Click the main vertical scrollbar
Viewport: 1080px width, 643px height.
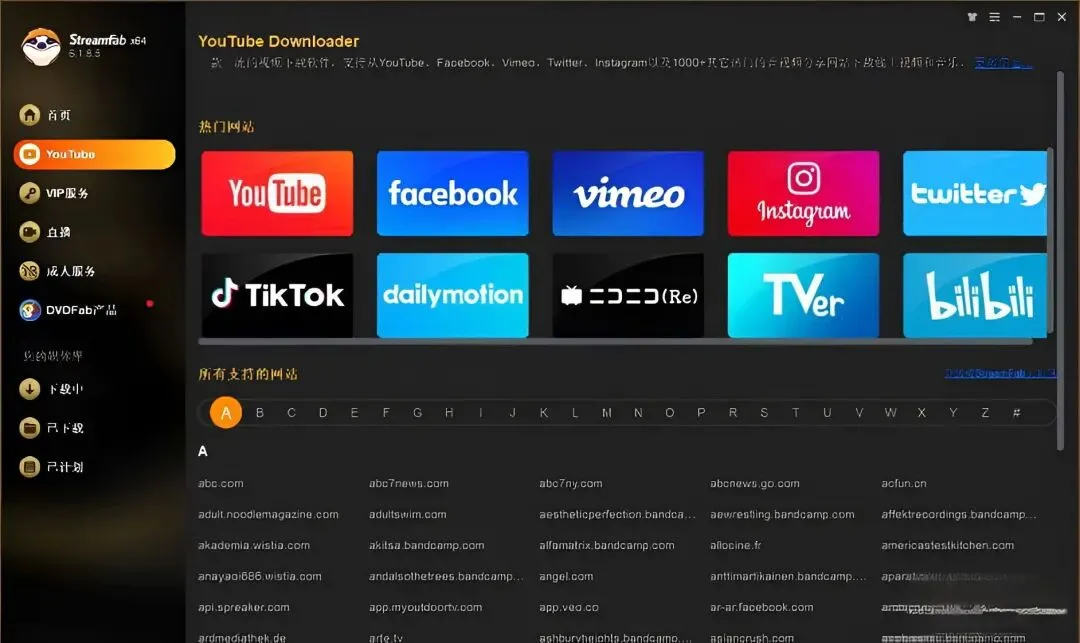1060,262
